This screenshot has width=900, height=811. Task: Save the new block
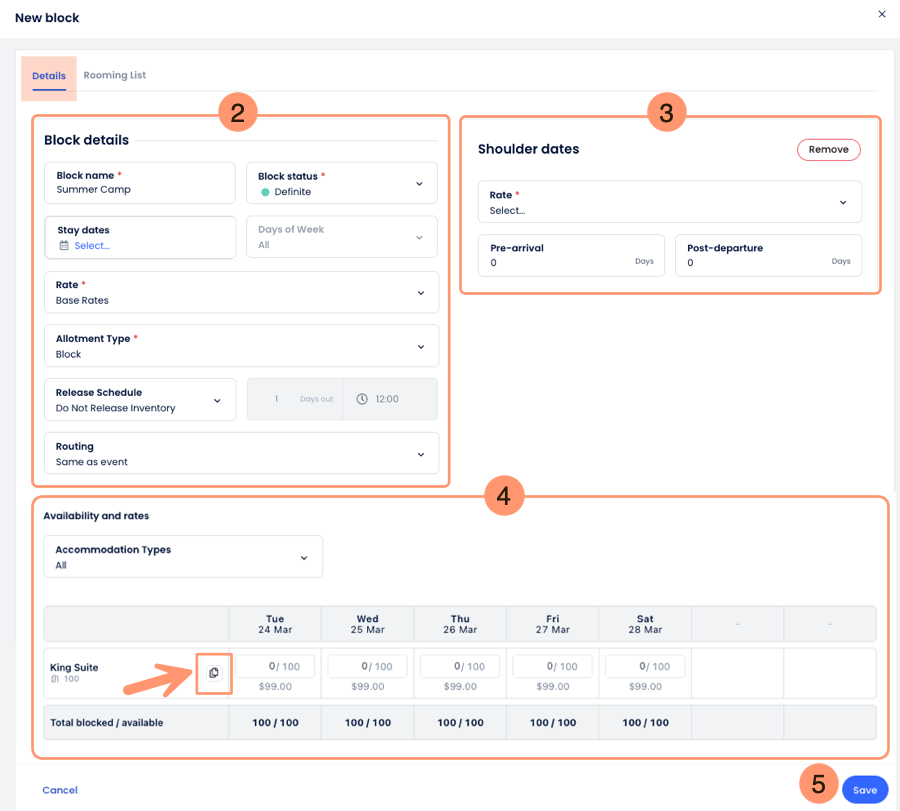coord(864,790)
